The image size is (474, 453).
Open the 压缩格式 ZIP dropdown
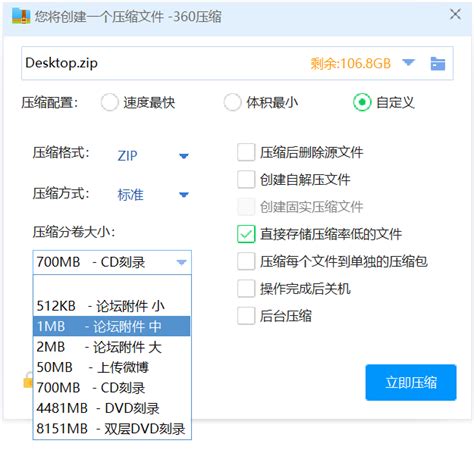tap(153, 156)
